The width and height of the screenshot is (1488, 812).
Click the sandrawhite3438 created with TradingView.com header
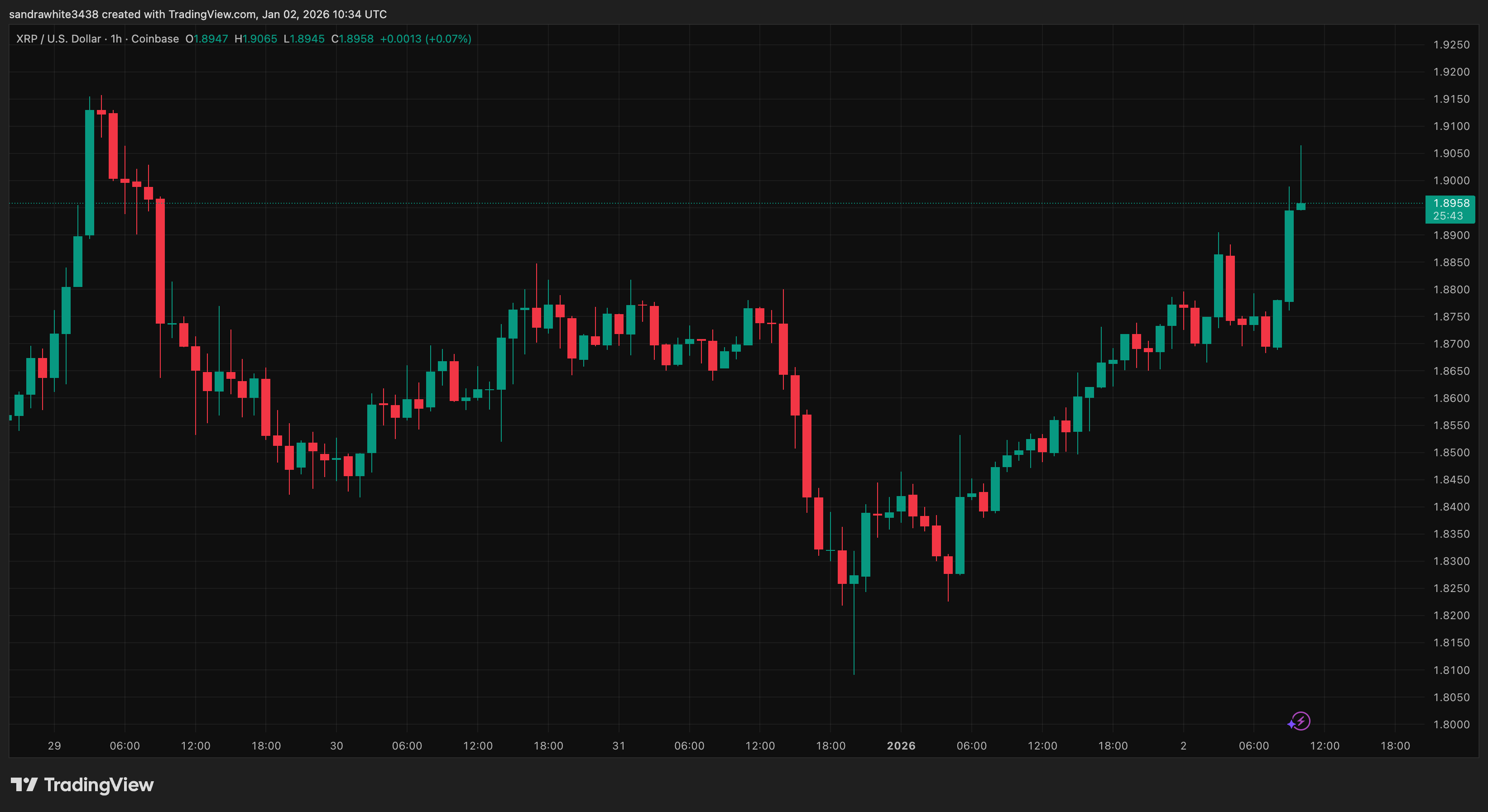[x=197, y=14]
